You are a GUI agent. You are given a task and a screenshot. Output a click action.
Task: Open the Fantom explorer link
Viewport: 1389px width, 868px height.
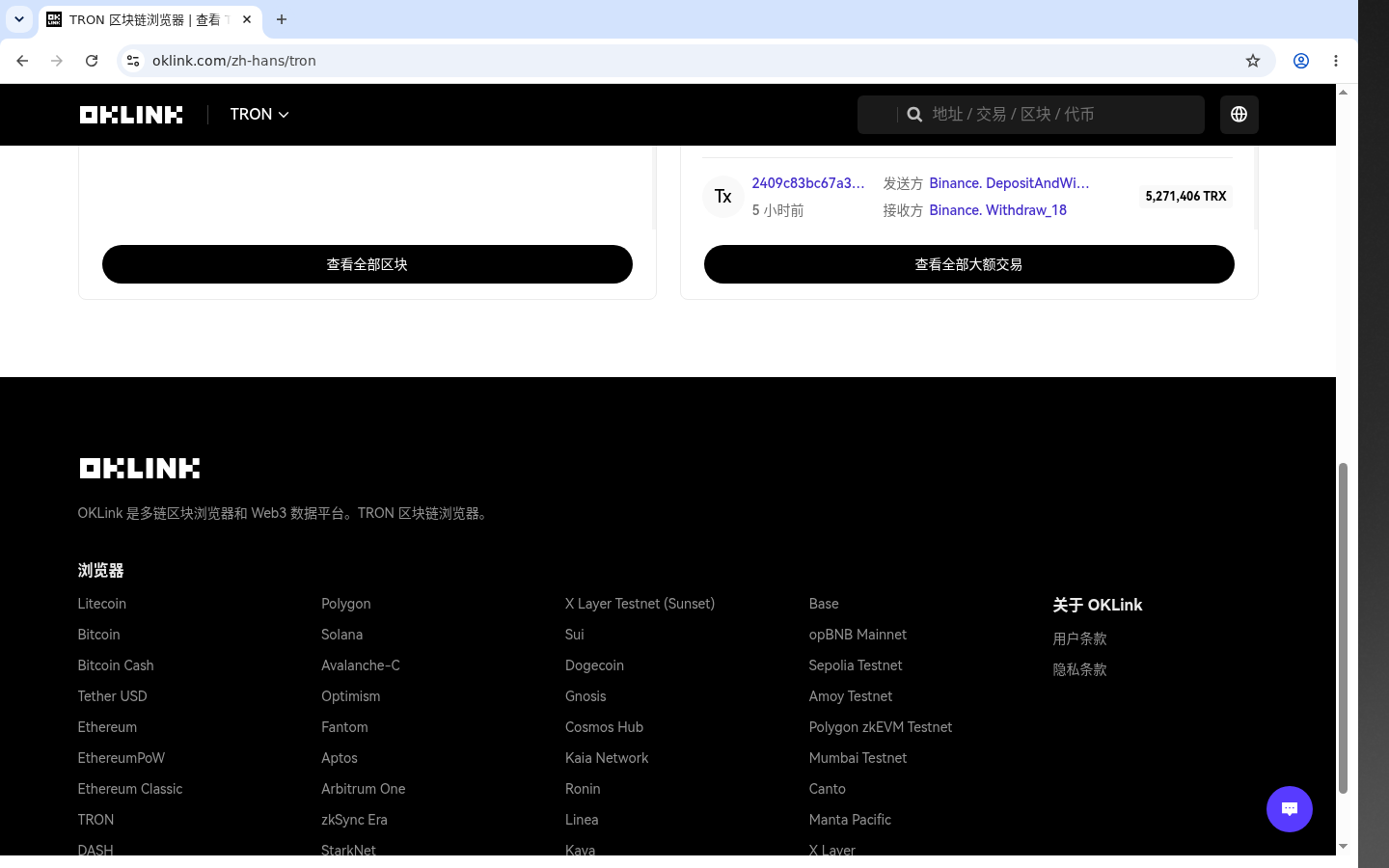pos(344,727)
